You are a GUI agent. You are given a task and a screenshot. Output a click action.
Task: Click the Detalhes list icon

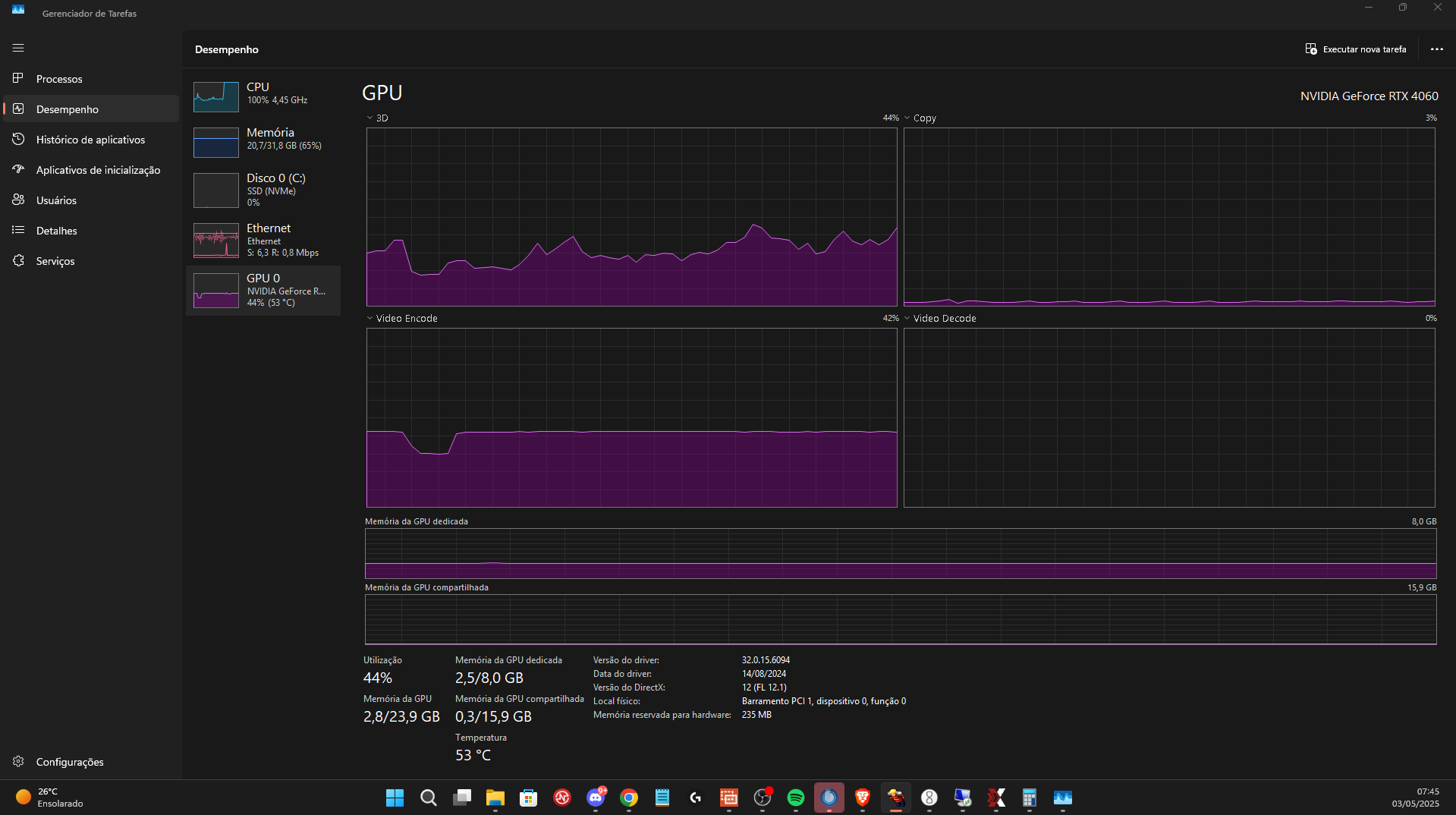18,230
